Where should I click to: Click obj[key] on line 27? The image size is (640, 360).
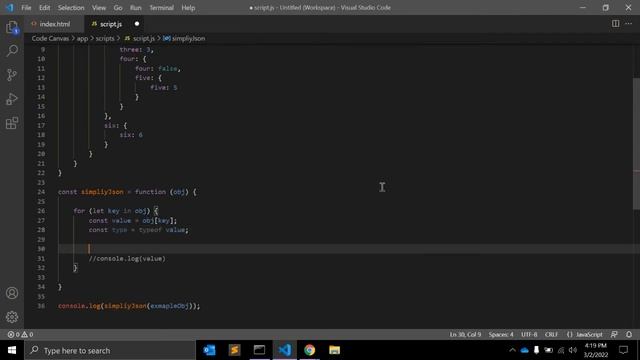(x=158, y=220)
